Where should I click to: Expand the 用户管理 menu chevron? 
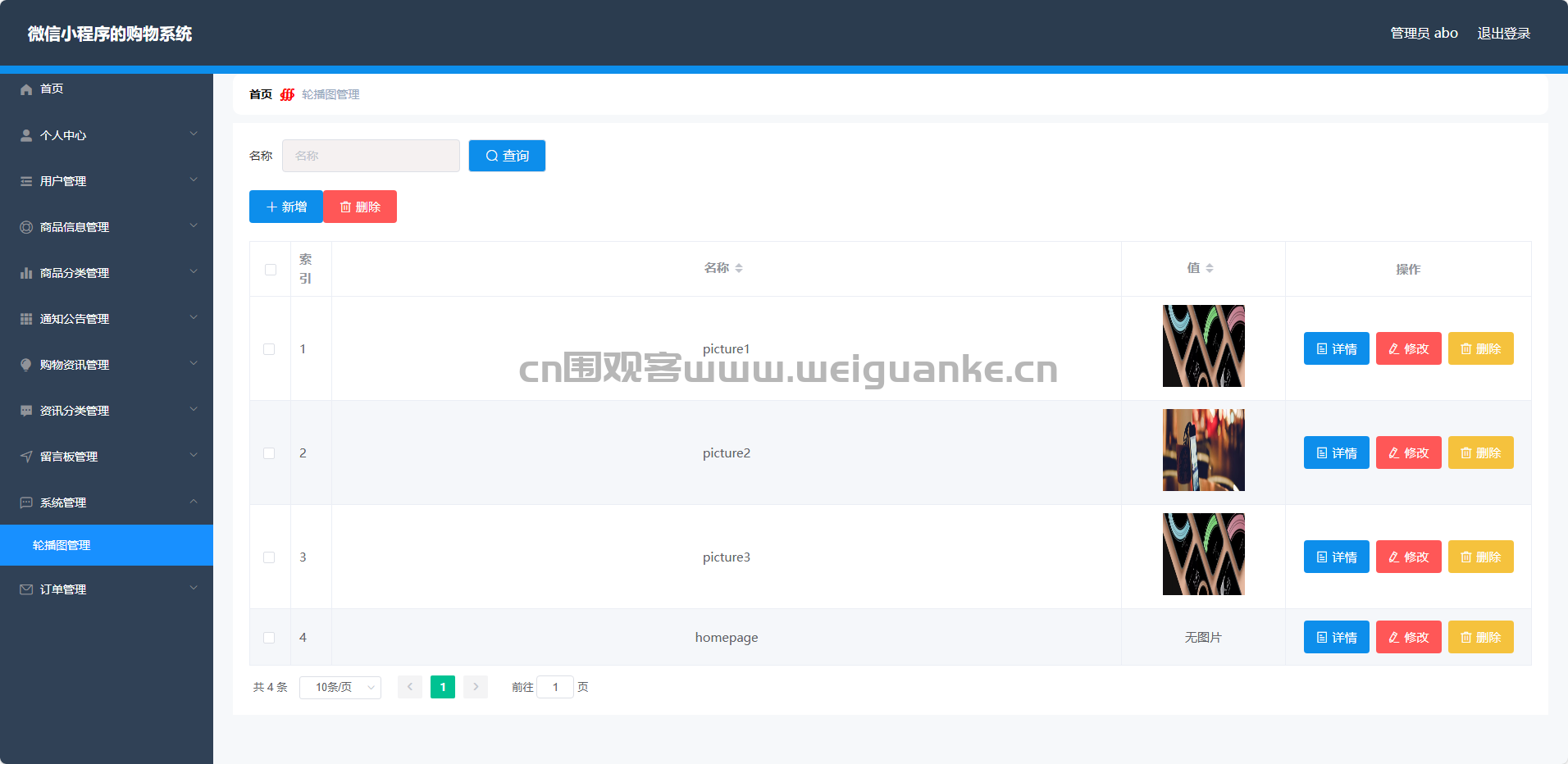(x=194, y=180)
